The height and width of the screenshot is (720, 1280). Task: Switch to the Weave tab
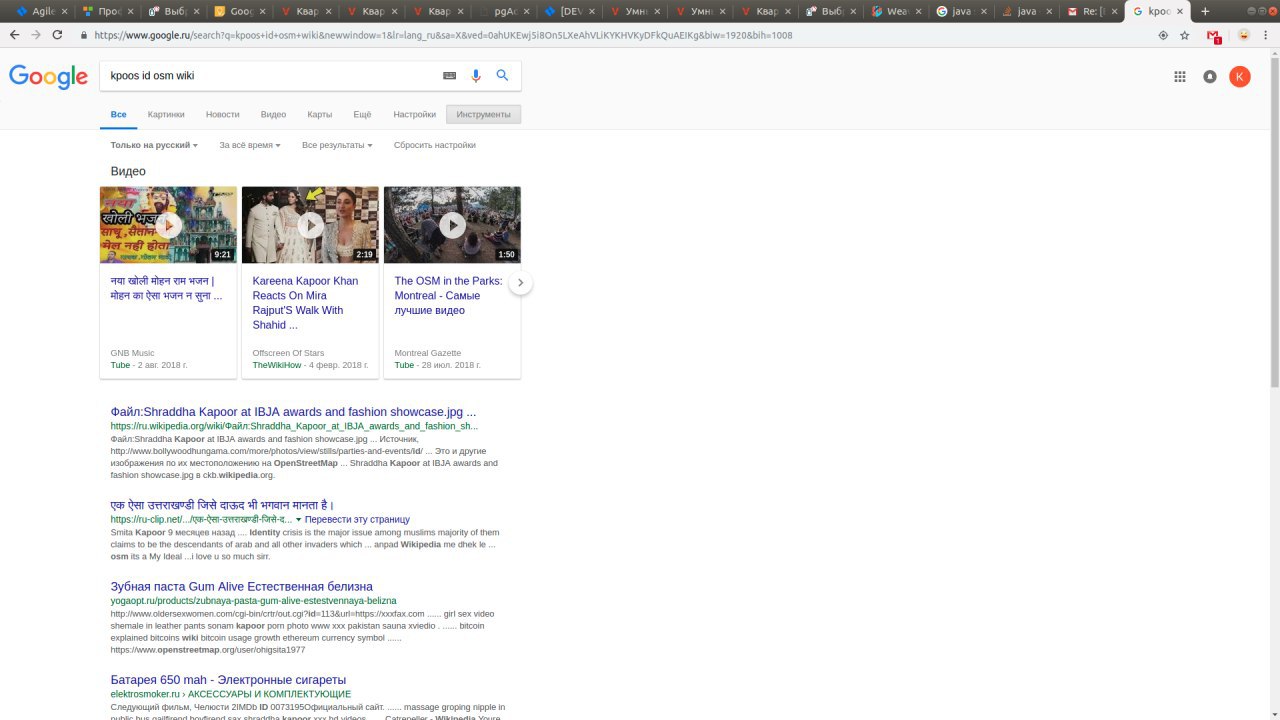coord(891,12)
